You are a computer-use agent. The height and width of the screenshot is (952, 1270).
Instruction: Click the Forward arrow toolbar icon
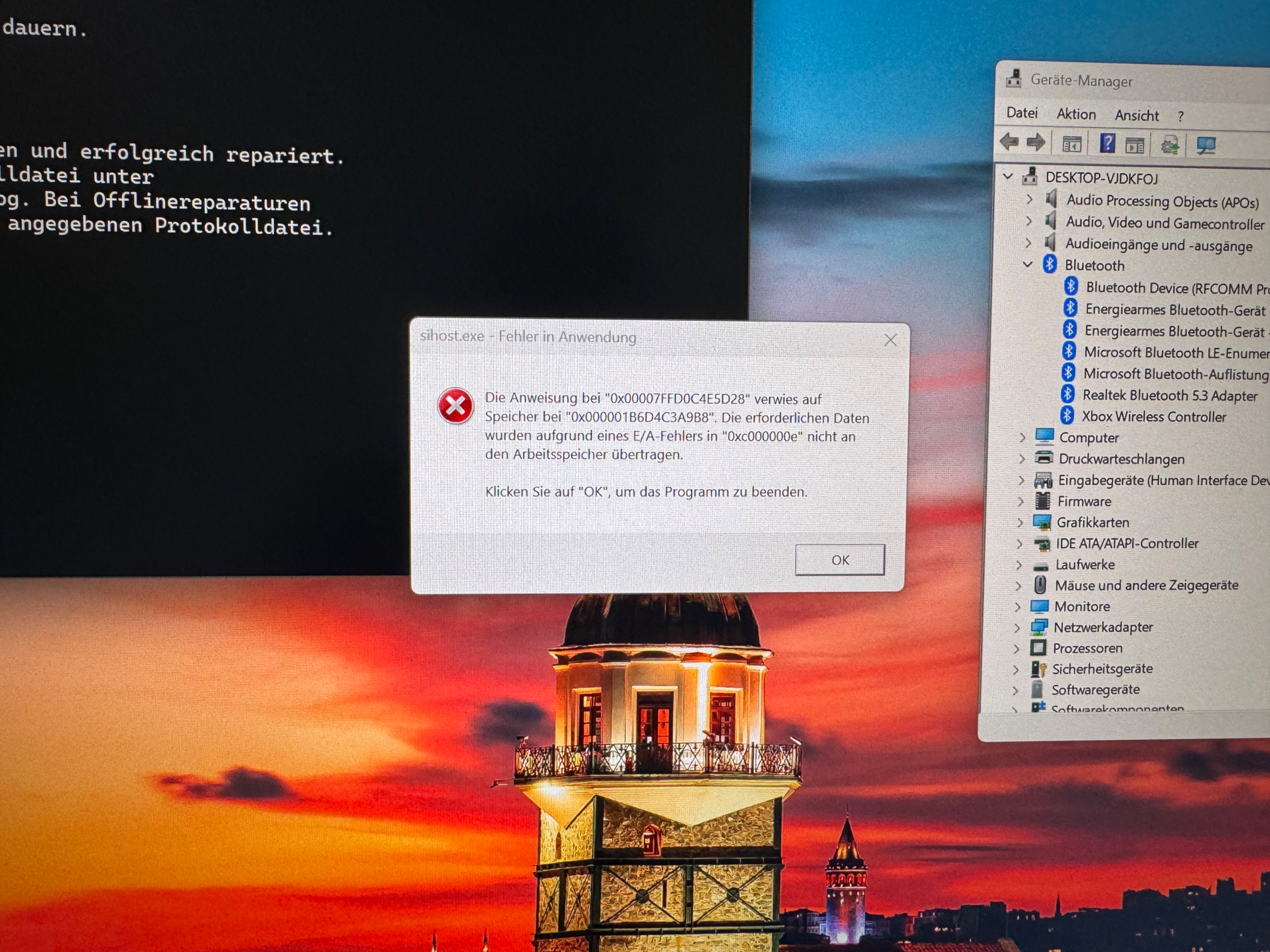1035,142
